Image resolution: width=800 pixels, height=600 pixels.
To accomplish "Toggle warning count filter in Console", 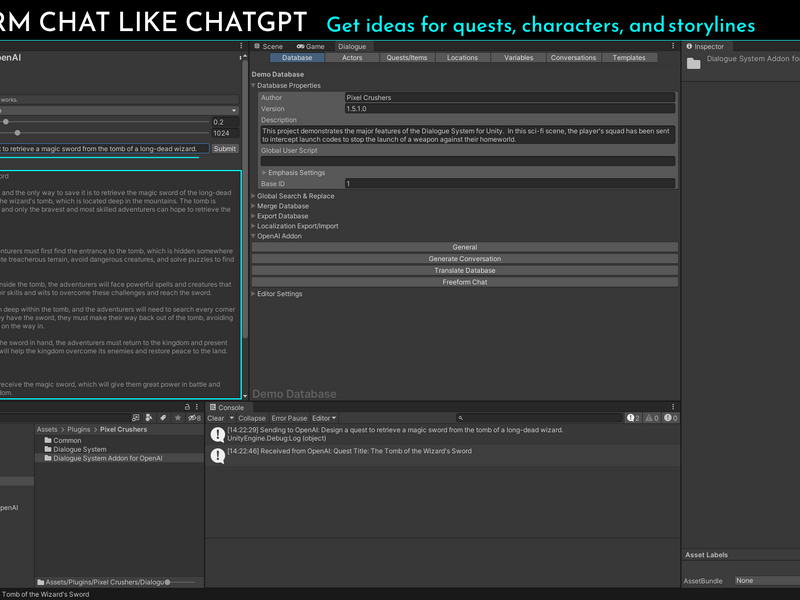I will tap(652, 418).
